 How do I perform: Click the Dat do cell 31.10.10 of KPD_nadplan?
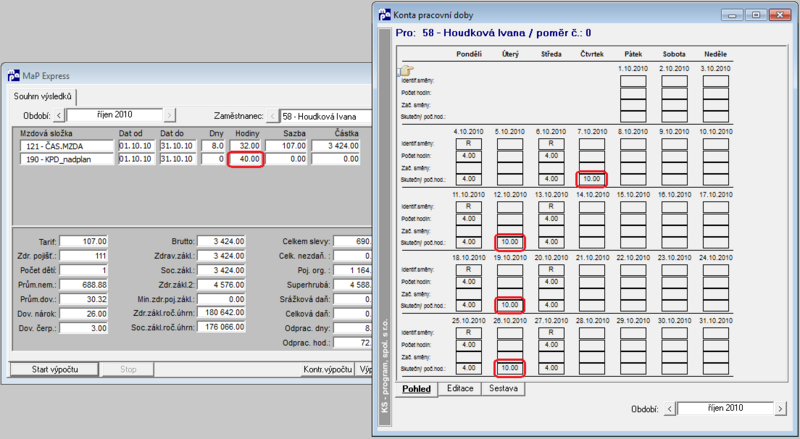point(178,159)
